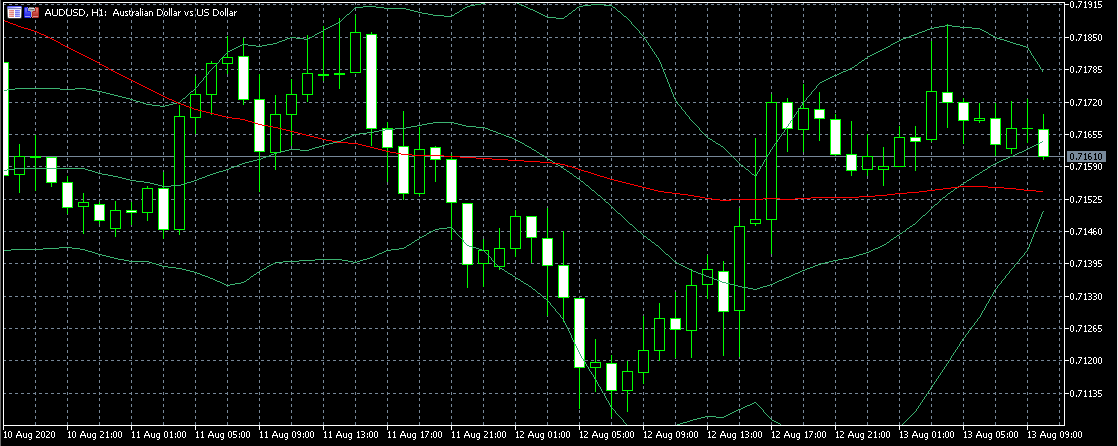Click the 11 Aug 17:00 time label
This screenshot has width=1118, height=446.
point(415,434)
